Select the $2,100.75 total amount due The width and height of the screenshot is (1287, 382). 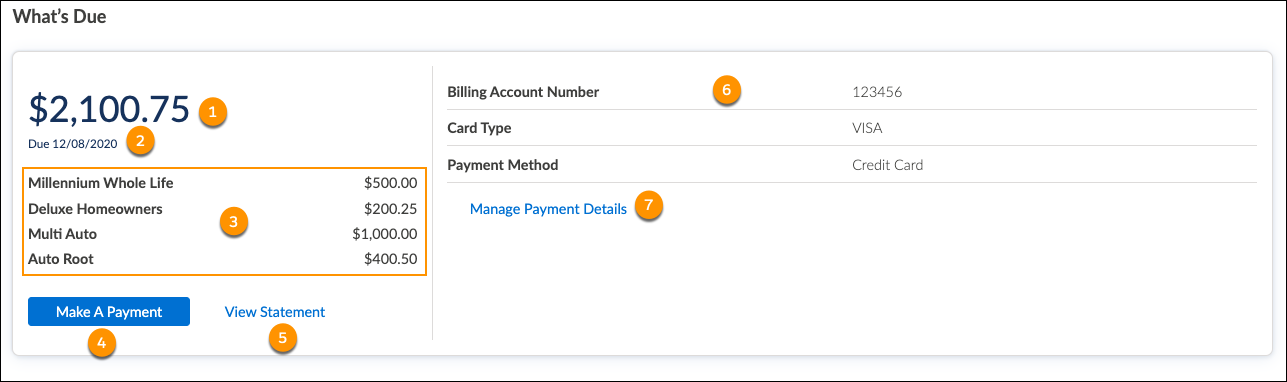[109, 109]
